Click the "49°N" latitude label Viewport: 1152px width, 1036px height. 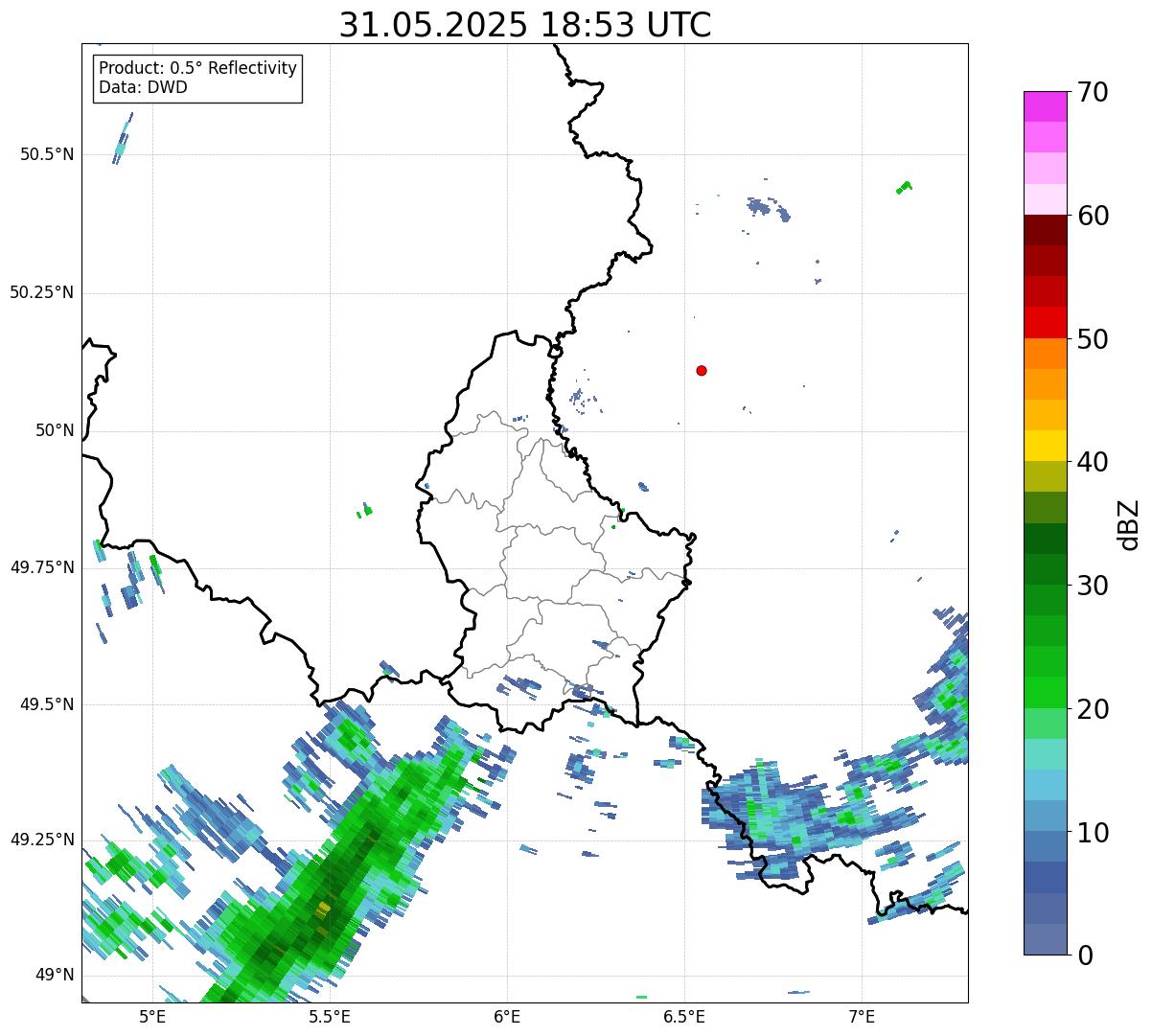tap(54, 975)
